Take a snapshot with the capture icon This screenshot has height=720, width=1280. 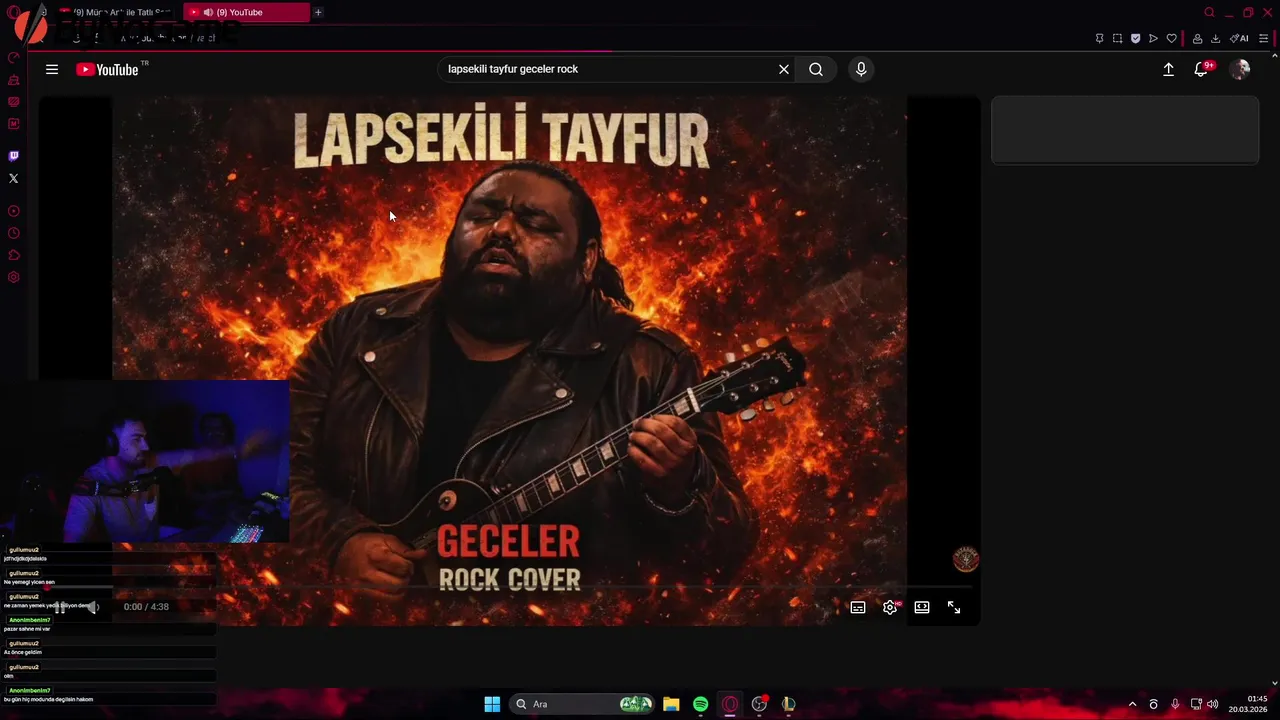pyautogui.click(x=1117, y=38)
